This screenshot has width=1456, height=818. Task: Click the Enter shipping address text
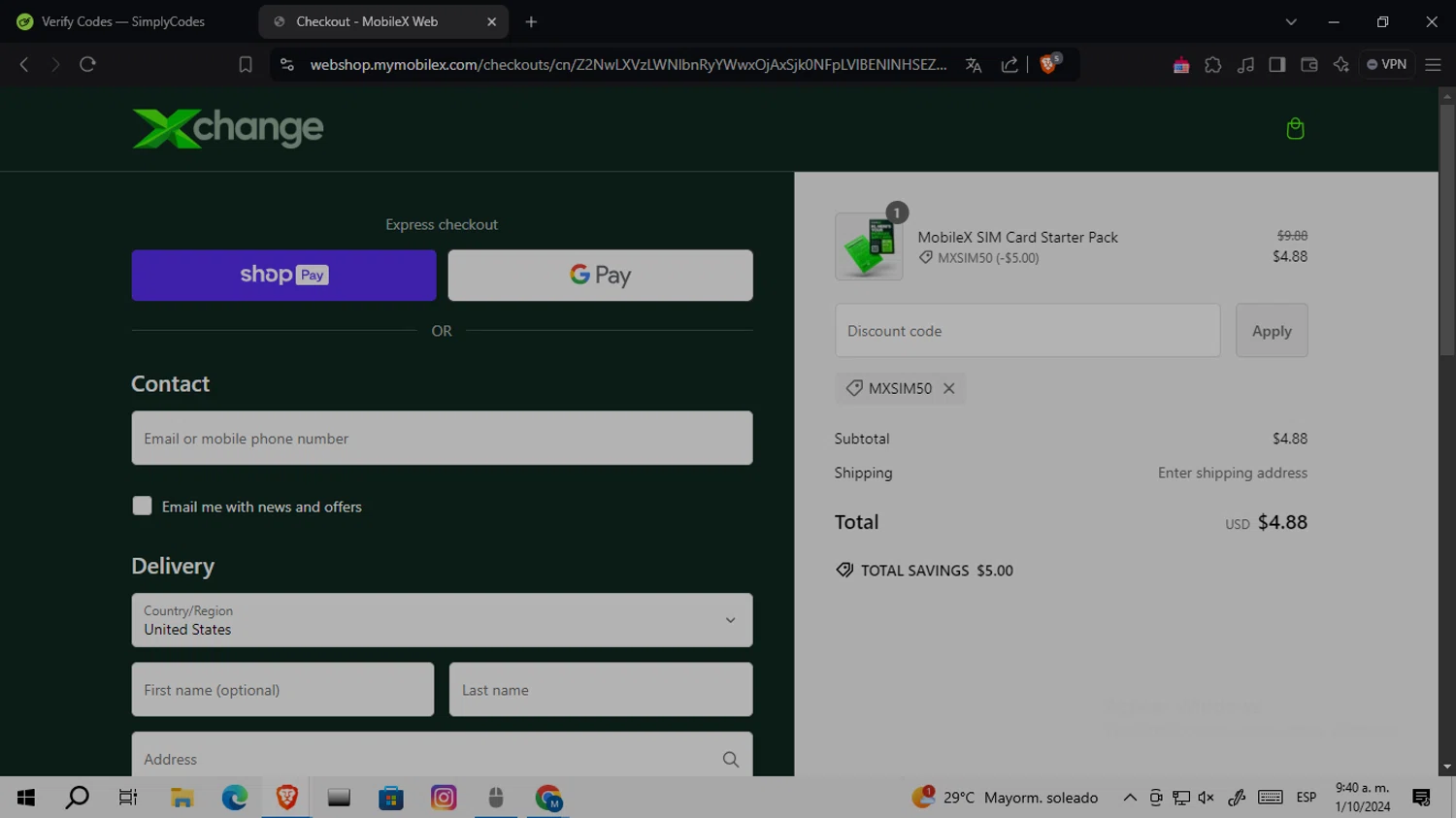pos(1233,473)
